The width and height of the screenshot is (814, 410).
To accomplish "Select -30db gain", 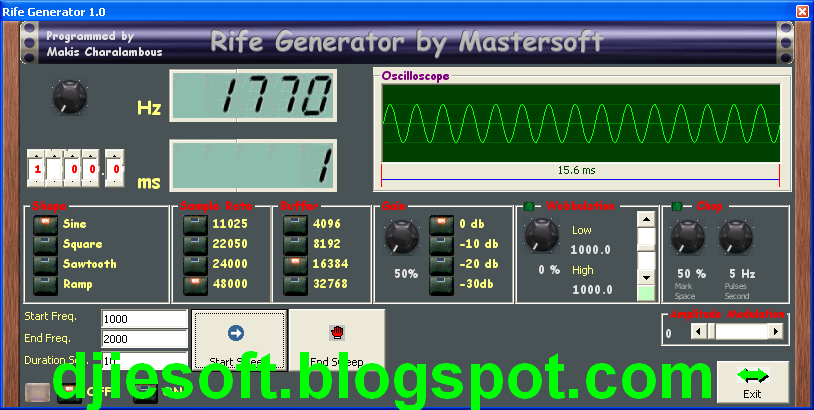I will point(441,285).
